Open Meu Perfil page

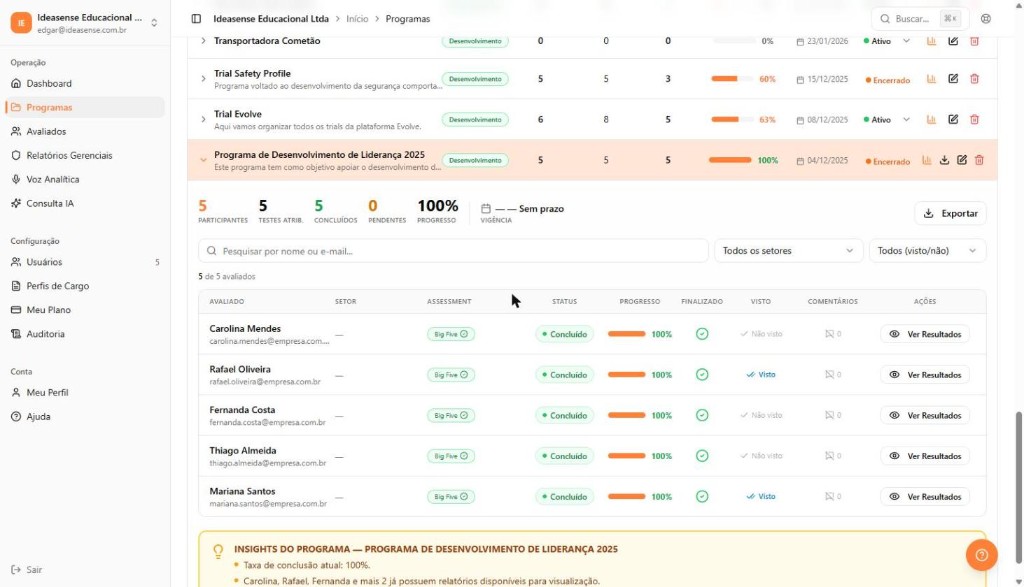pyautogui.click(x=85, y=392)
